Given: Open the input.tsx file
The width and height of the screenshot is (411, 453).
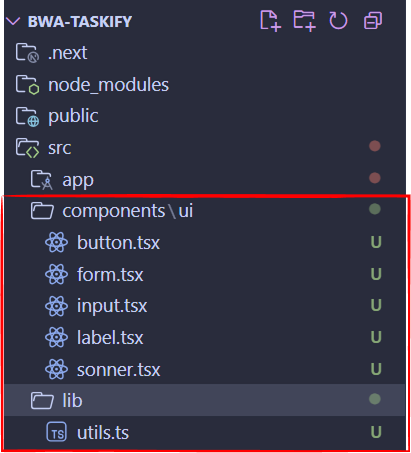Looking at the screenshot, I should click(112, 306).
